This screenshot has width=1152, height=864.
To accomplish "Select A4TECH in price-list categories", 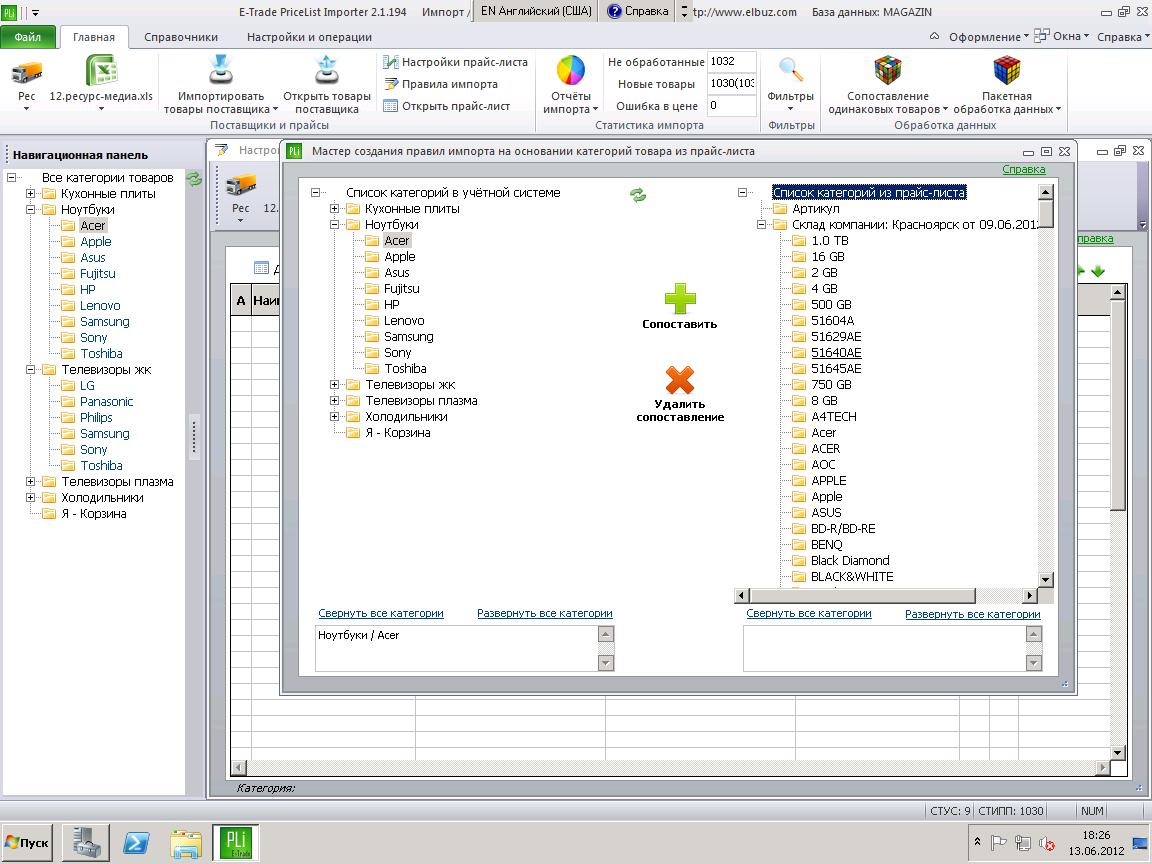I will (x=834, y=417).
